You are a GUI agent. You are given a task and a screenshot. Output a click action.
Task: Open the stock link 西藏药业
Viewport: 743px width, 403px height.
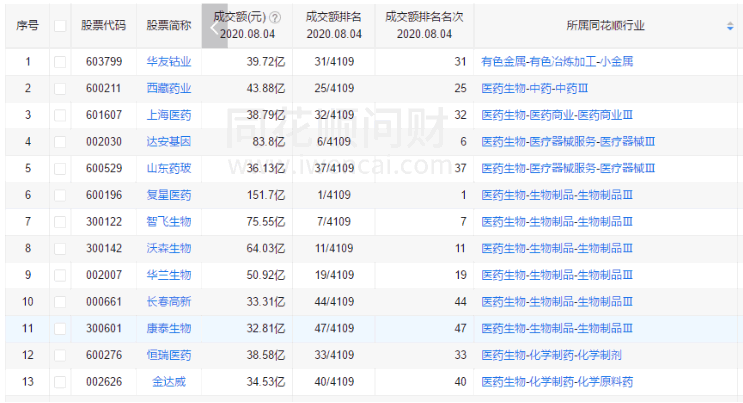169,88
